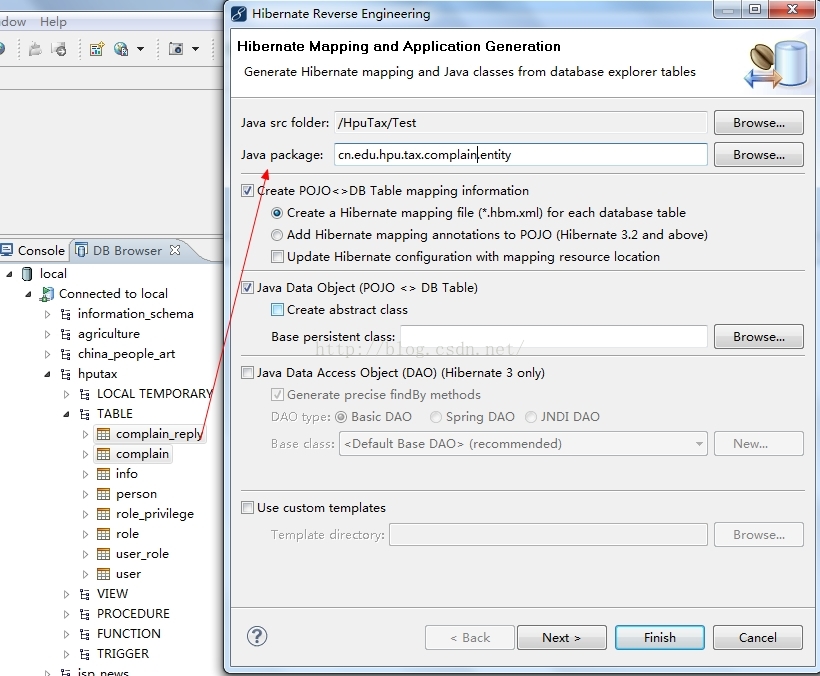Expand the LOCAL TEMPORARY node
Image resolution: width=820 pixels, height=676 pixels.
point(66,394)
